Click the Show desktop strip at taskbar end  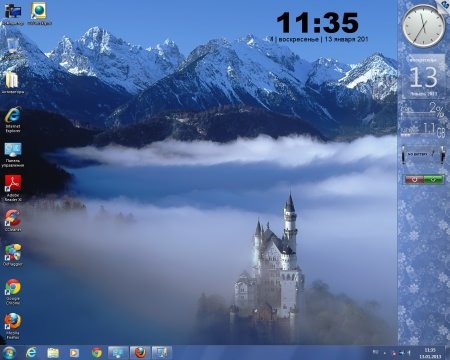(x=448, y=353)
